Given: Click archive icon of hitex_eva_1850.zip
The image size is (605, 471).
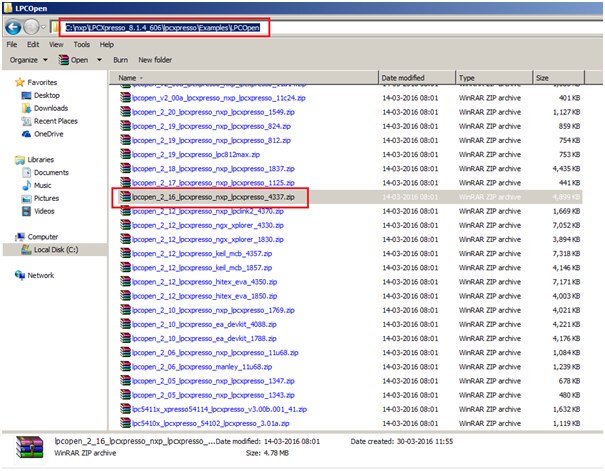Looking at the screenshot, I should pos(125,296).
